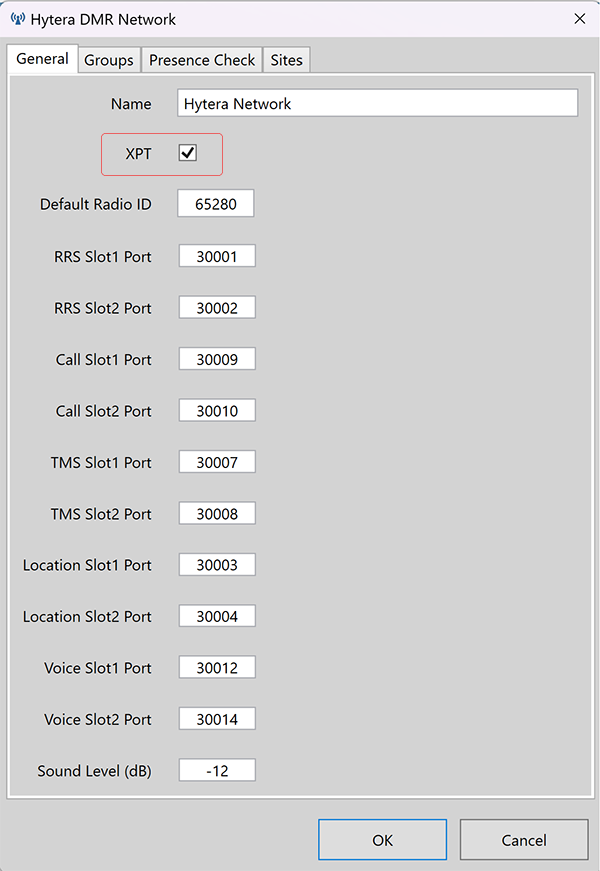
Task: Select the Sites tab
Action: [x=286, y=60]
